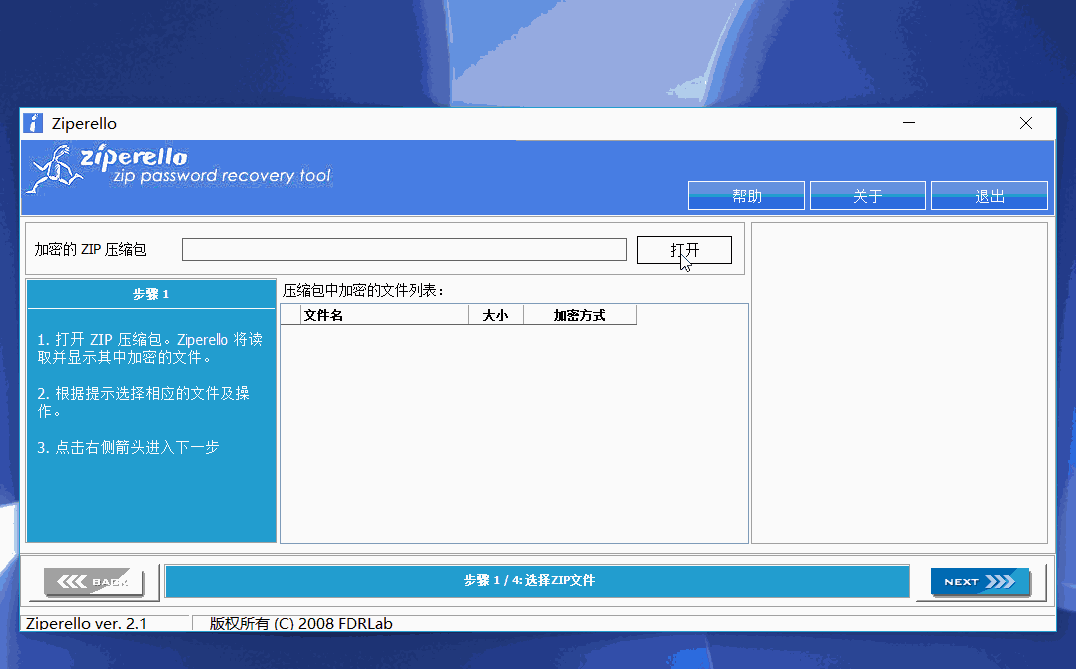Click the 关于 about button

point(867,196)
